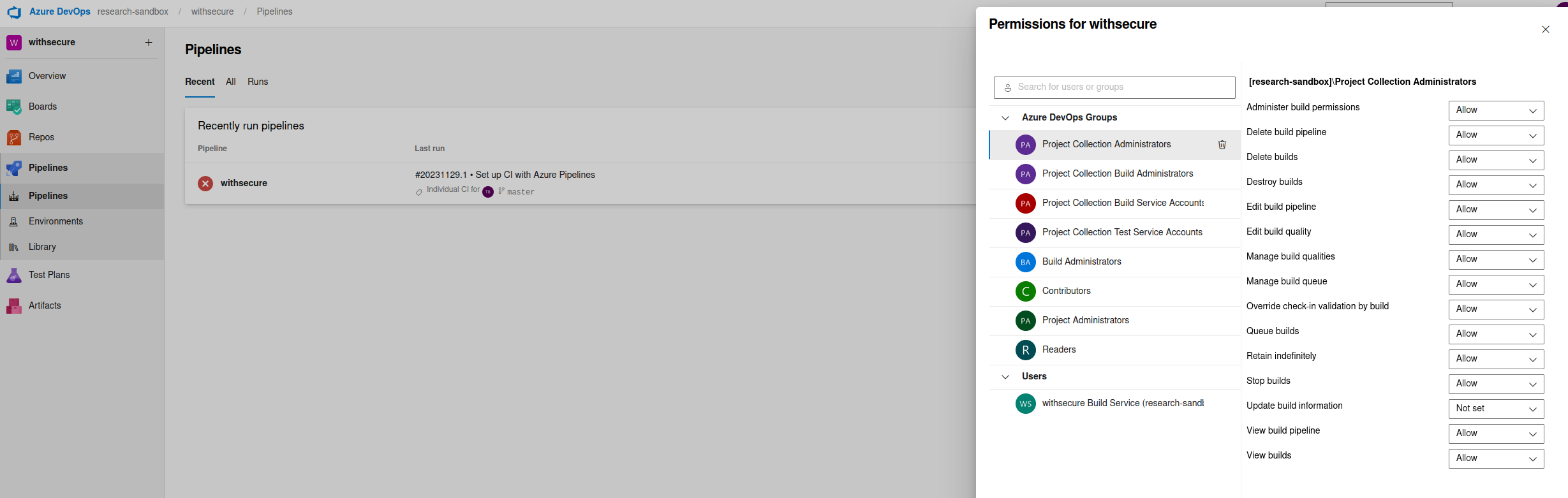Open Administer build permissions dropdown
Viewport: 1568px width, 498px height.
[1496, 110]
